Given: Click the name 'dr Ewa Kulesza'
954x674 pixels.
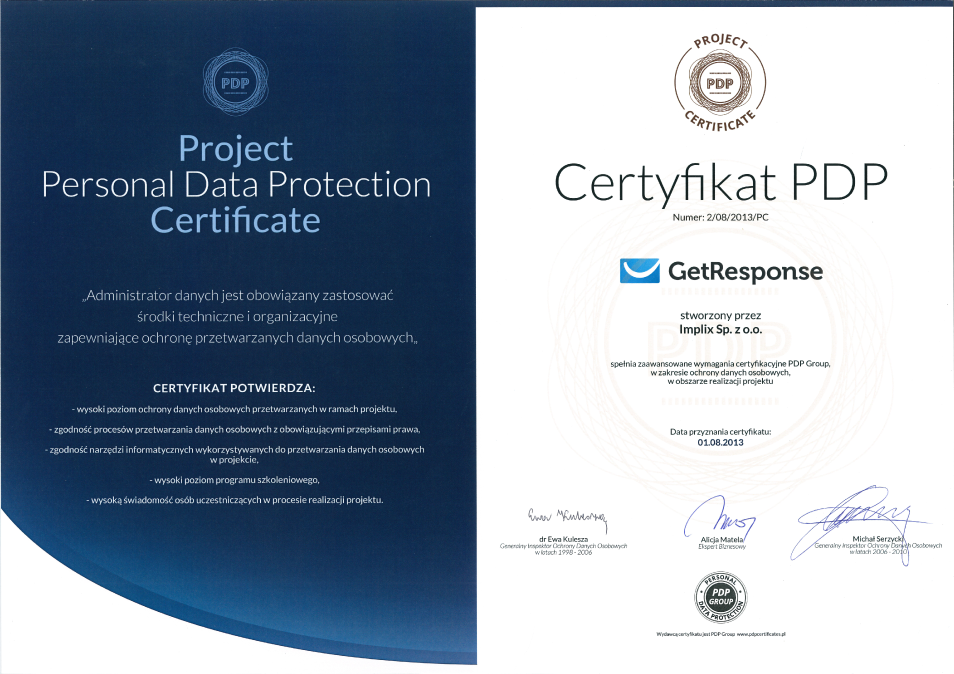Looking at the screenshot, I should [x=563, y=539].
